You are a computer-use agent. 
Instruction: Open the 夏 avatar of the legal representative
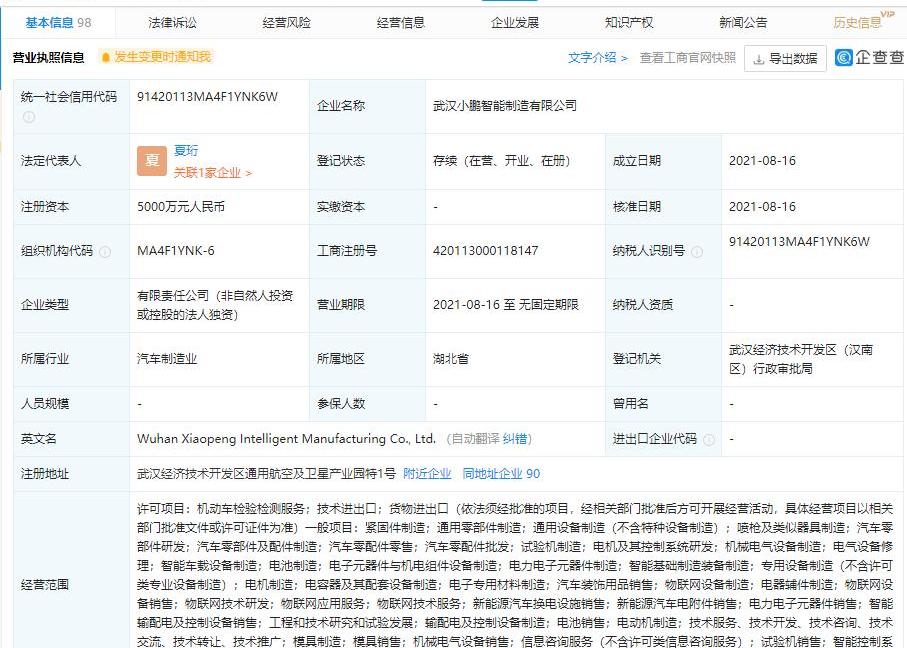[152, 161]
